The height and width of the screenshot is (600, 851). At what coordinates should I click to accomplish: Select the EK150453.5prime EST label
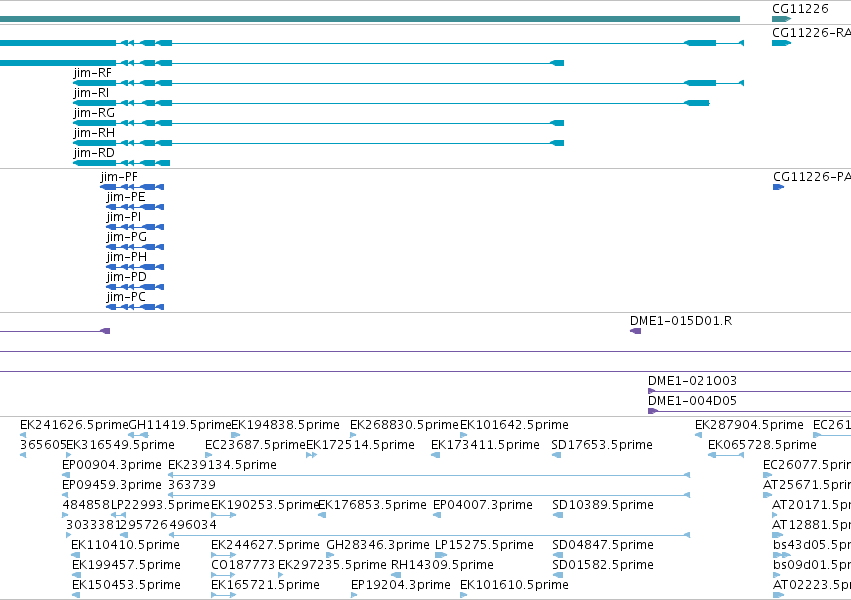(126, 585)
